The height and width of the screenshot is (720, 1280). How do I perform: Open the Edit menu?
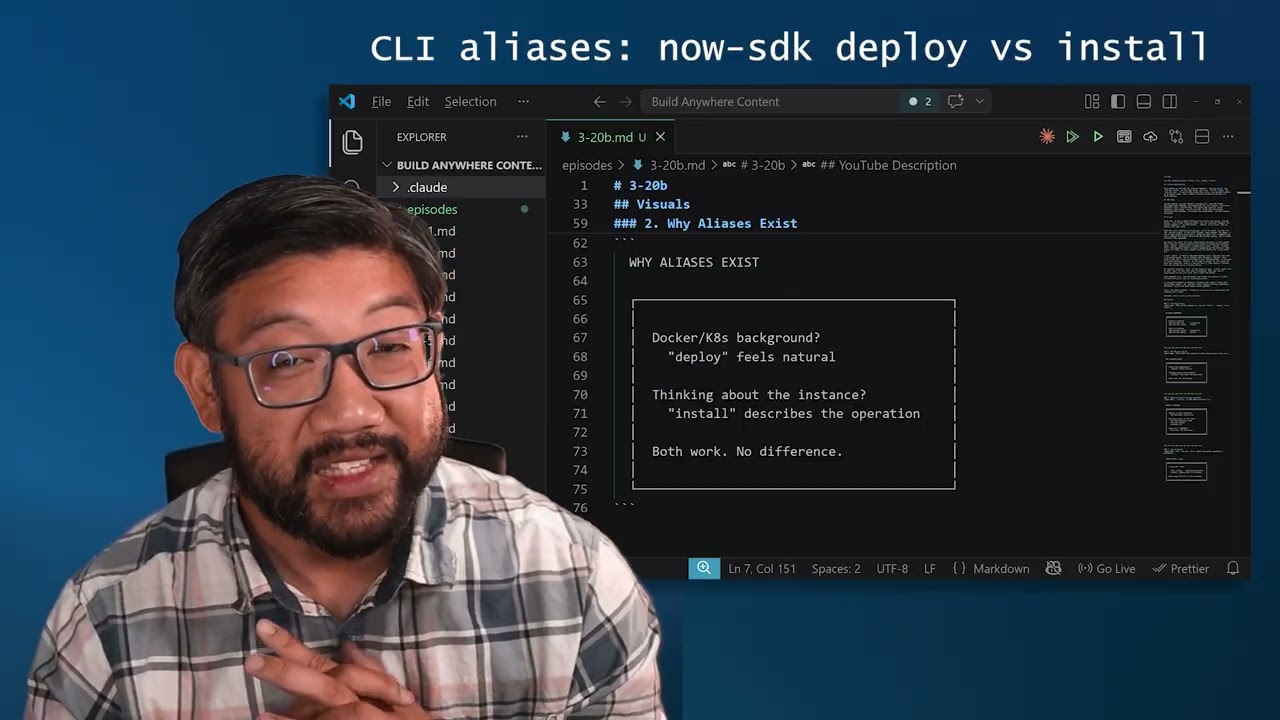[x=418, y=101]
